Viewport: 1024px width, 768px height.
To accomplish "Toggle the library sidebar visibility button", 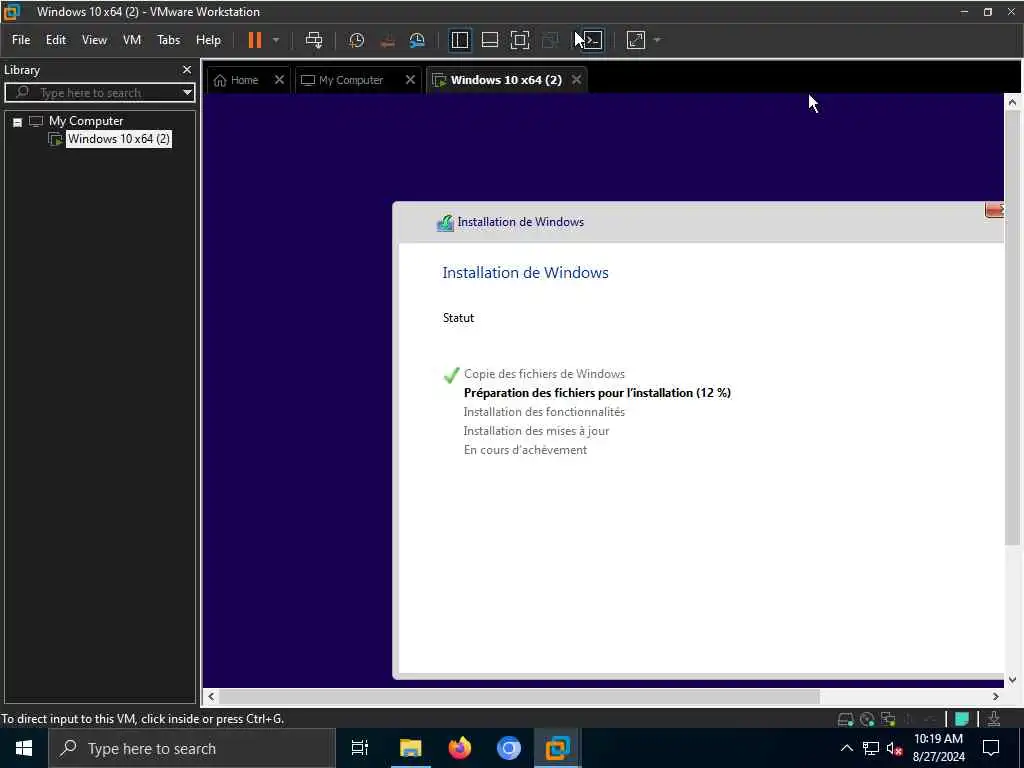I will [460, 40].
